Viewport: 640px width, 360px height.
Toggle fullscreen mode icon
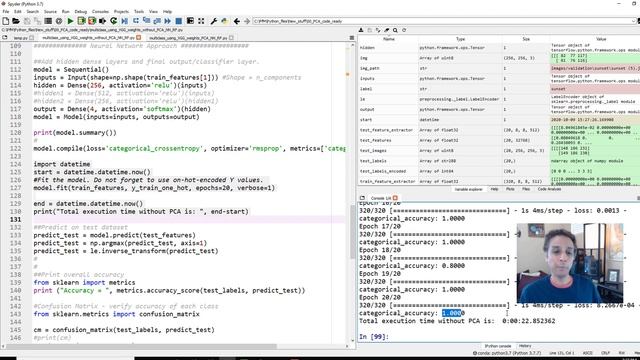201,21
